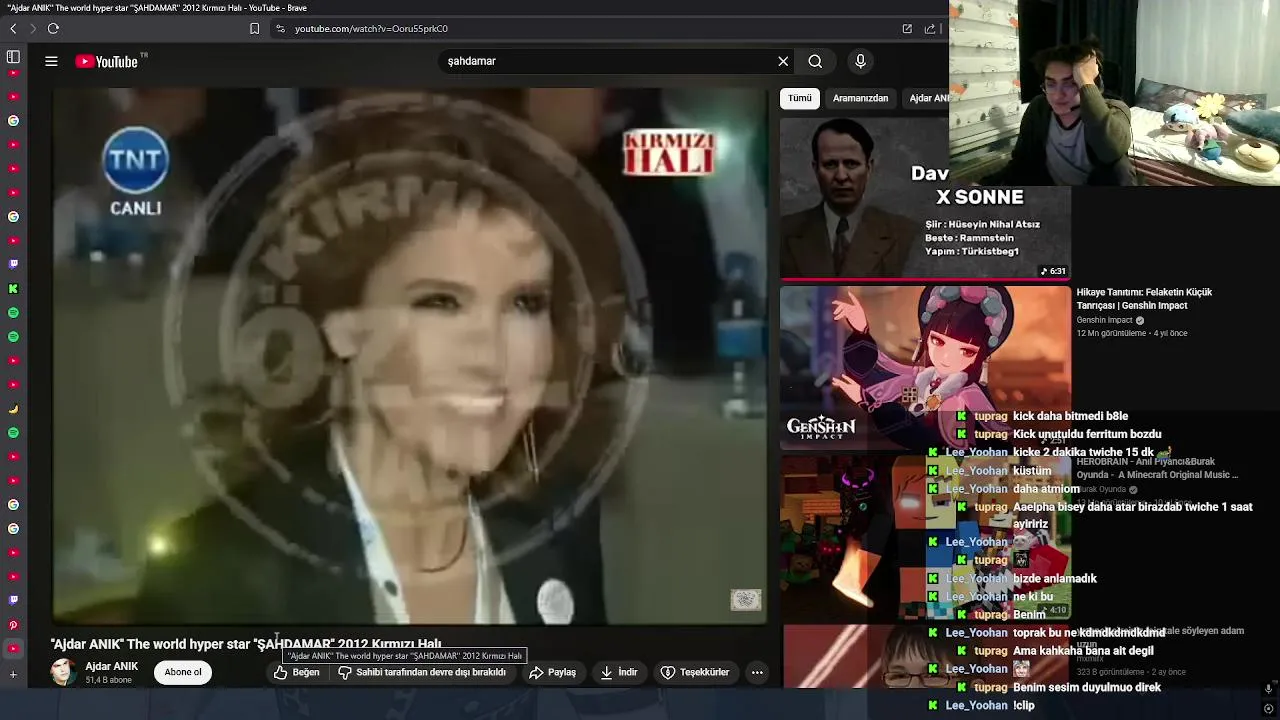This screenshot has height=720, width=1280.
Task: Click the video player to pause playback
Action: tap(410, 356)
